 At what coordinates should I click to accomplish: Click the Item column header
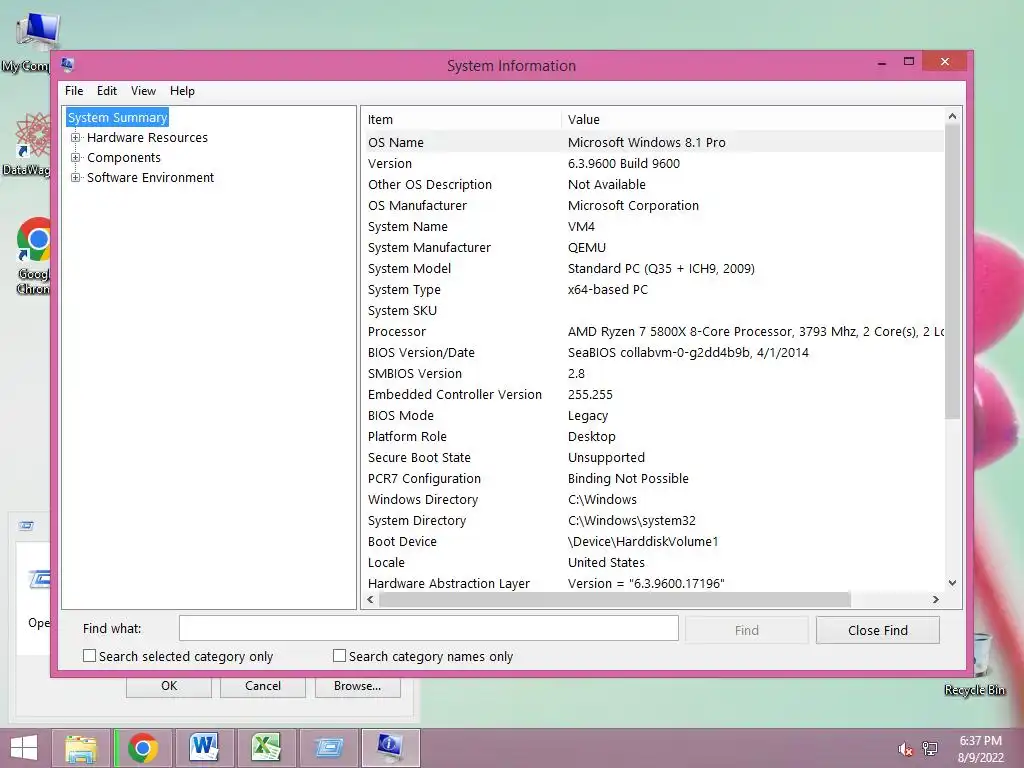462,120
